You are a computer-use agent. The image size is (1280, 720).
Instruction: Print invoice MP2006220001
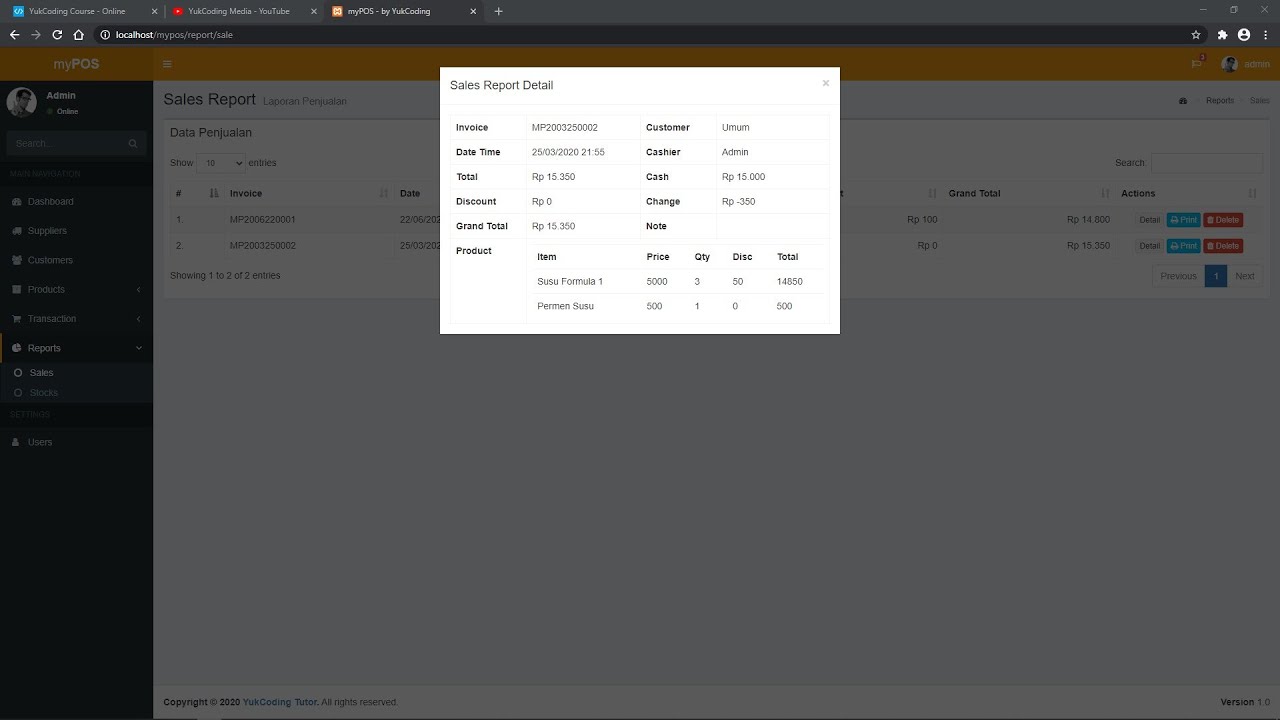[x=1183, y=220]
